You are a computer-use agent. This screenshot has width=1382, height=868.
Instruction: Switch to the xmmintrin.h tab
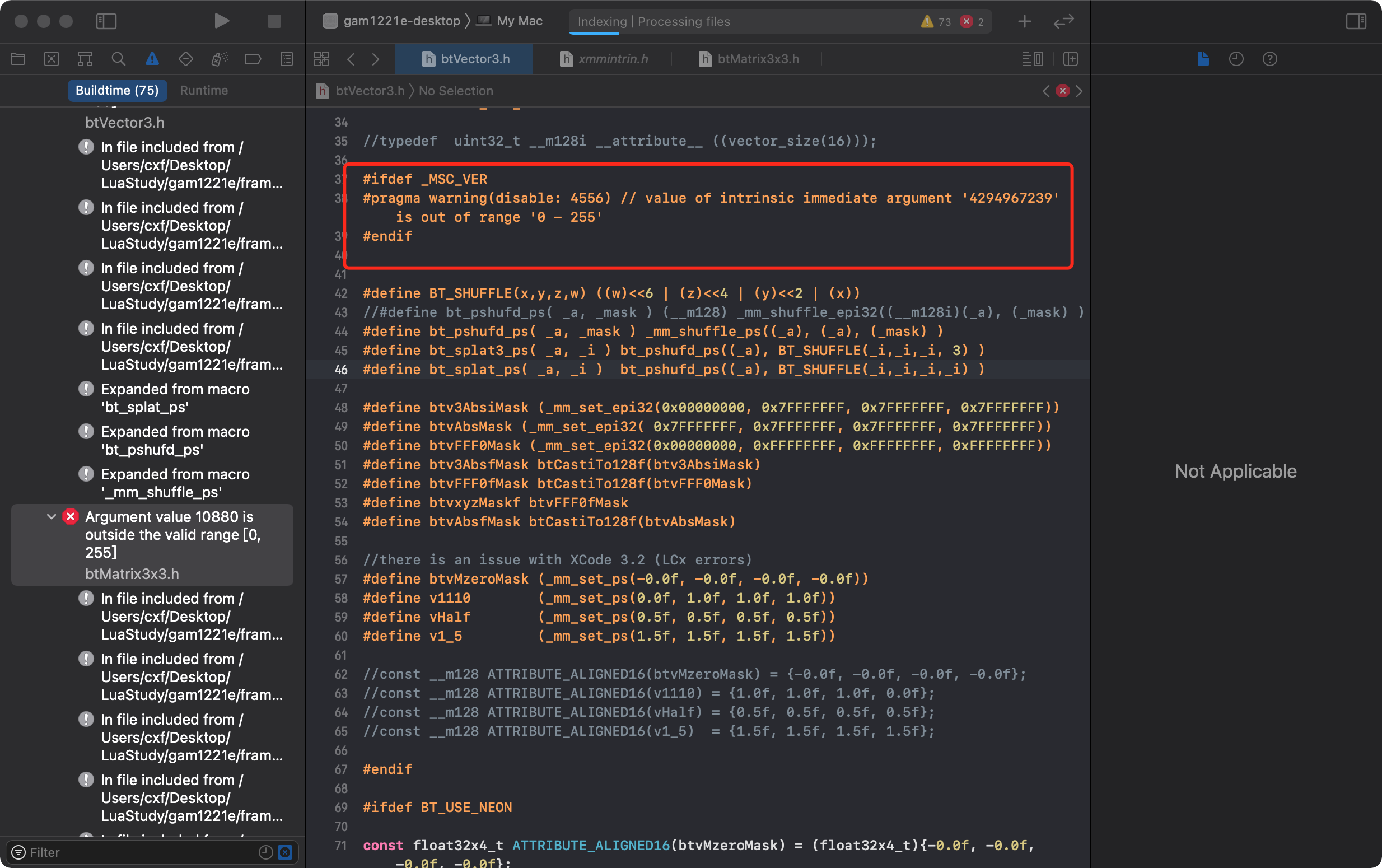[x=613, y=59]
